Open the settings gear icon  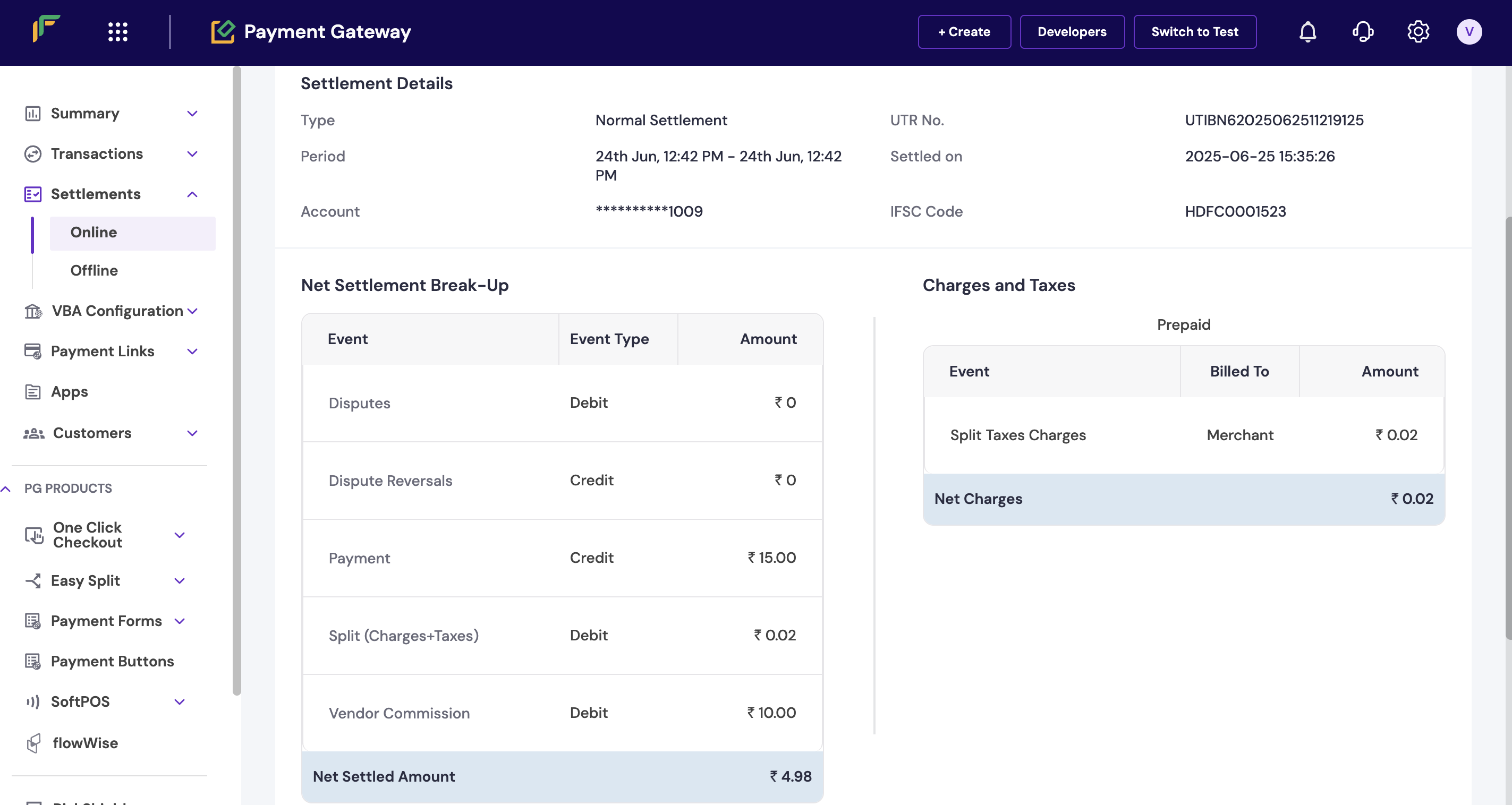[1417, 32]
